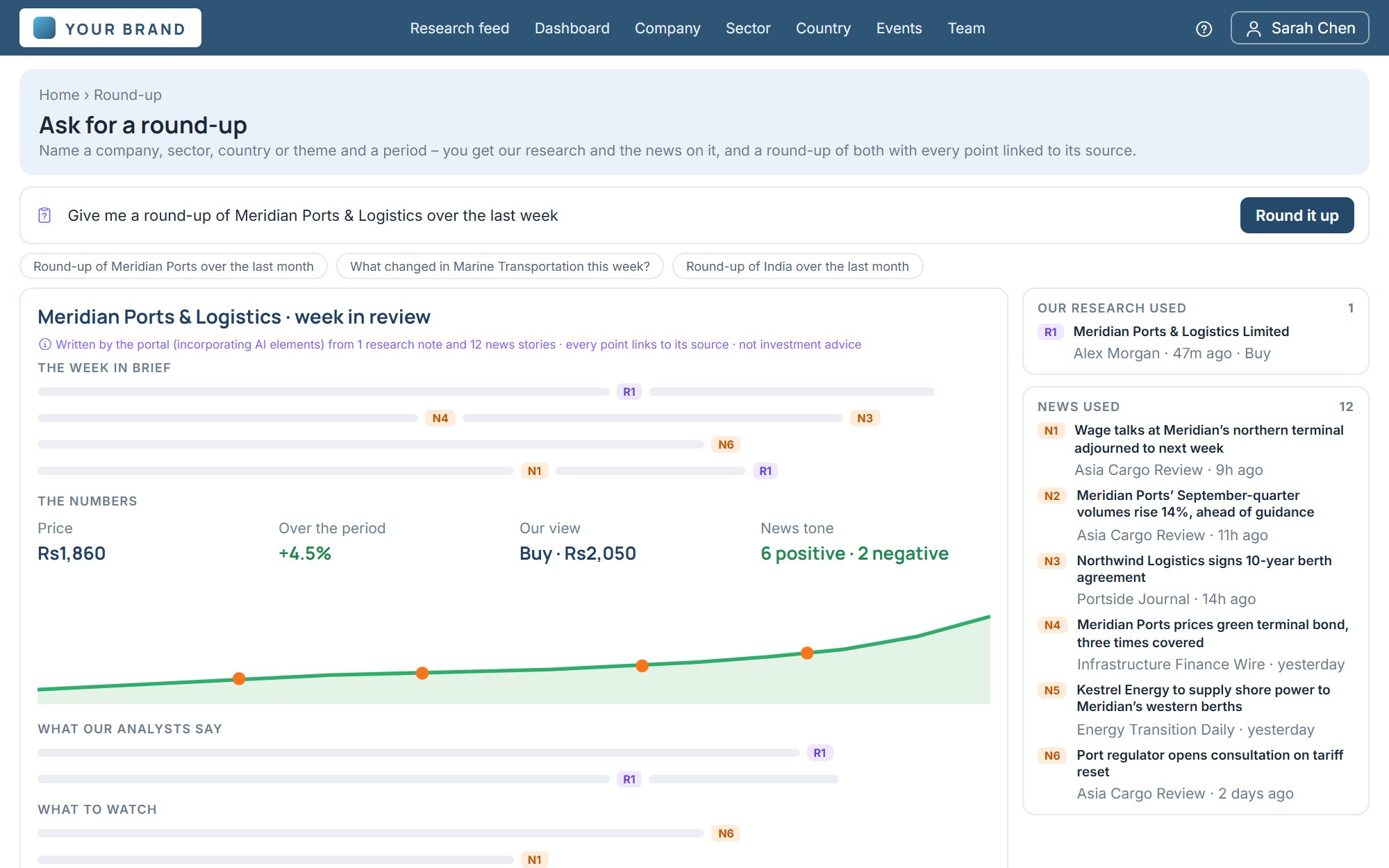Click the clipboard icon in the query box
The height and width of the screenshot is (868, 1389).
coord(44,215)
